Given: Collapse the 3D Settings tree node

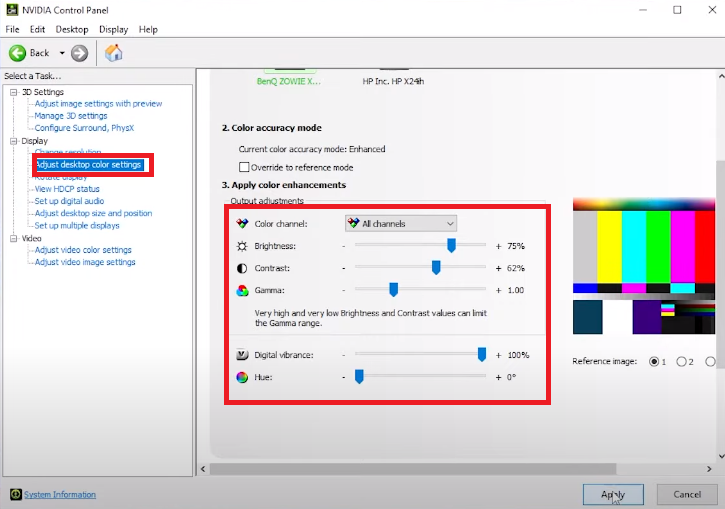Looking at the screenshot, I should (x=14, y=92).
